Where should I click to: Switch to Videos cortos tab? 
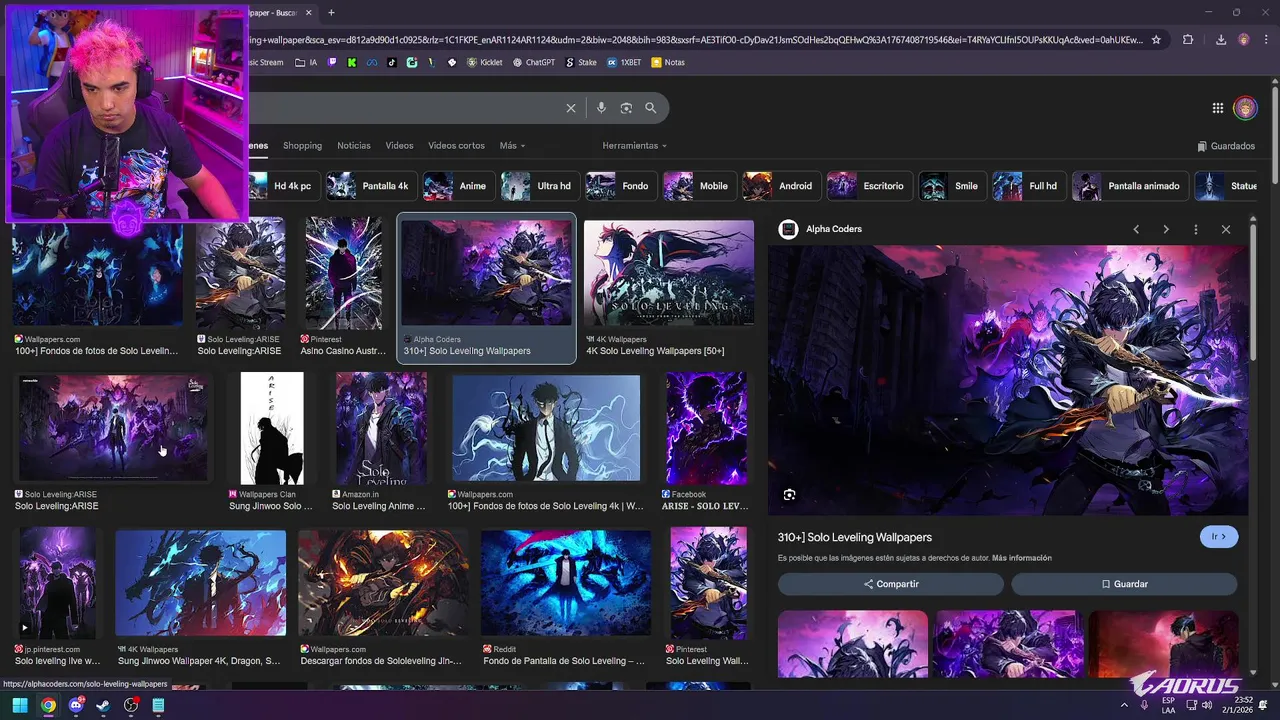(x=456, y=146)
